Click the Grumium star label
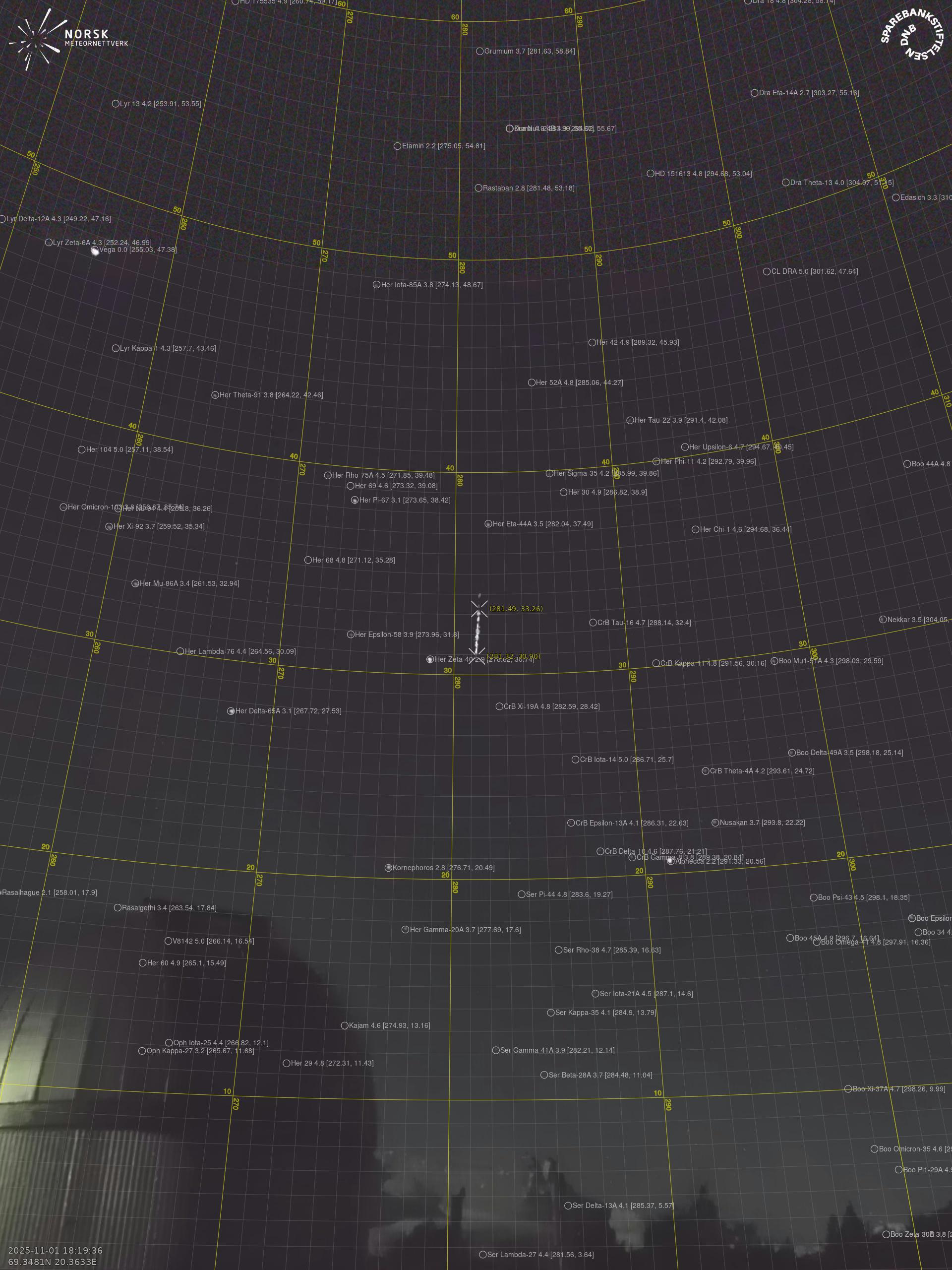 [x=529, y=51]
